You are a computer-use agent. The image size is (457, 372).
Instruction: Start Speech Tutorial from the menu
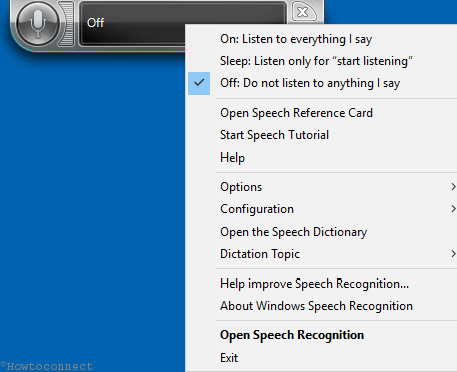321,135
